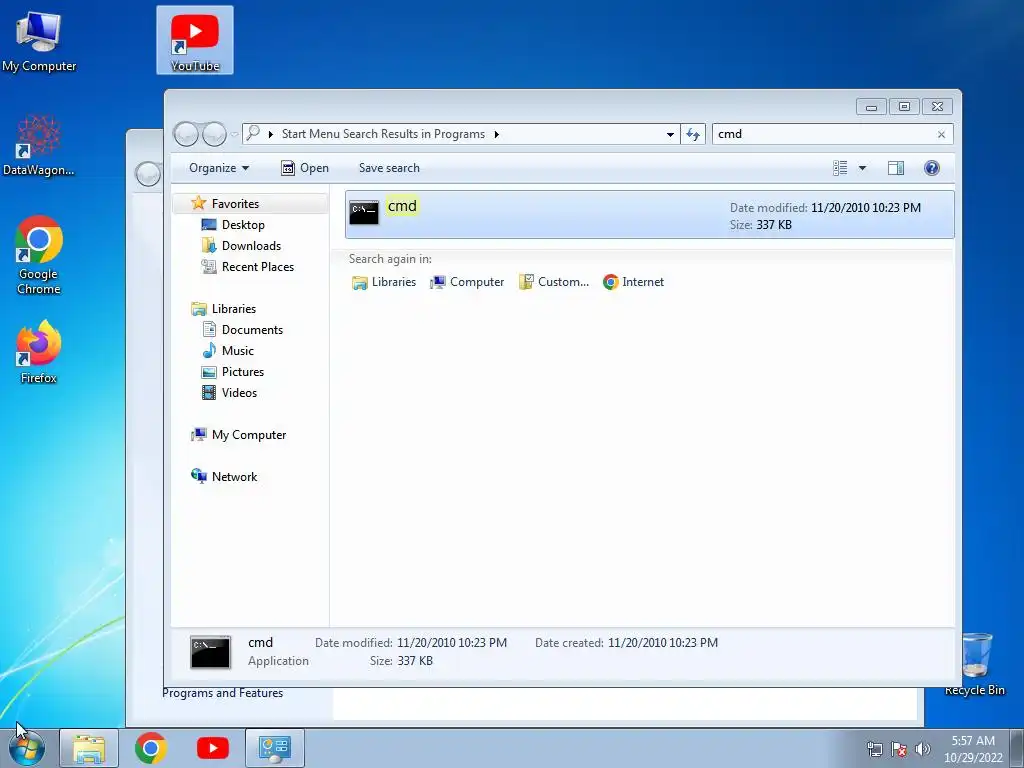
Task: Launch YouTube from the taskbar
Action: tap(213, 748)
